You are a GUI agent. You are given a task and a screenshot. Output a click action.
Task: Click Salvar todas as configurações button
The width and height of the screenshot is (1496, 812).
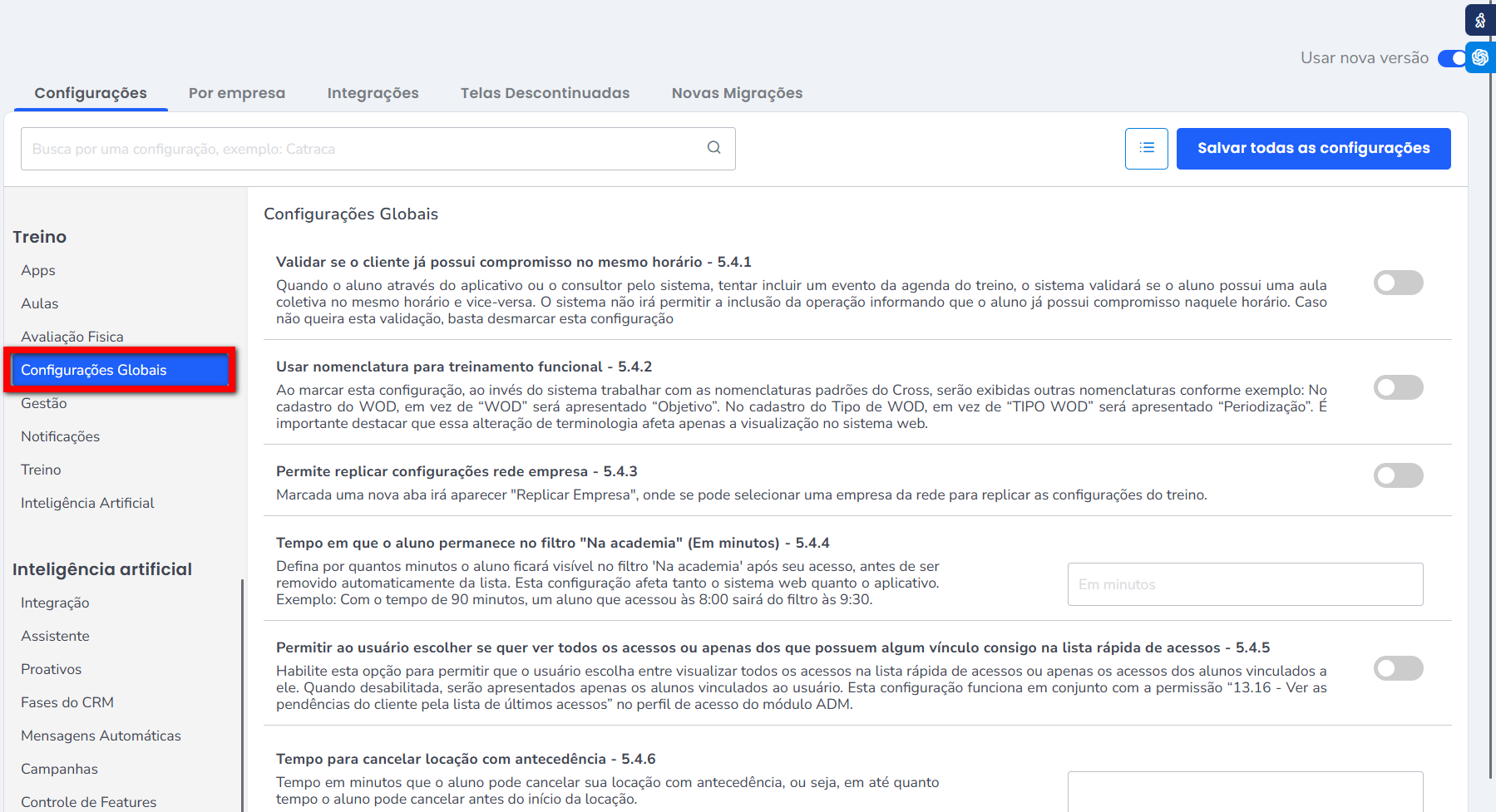(x=1313, y=149)
